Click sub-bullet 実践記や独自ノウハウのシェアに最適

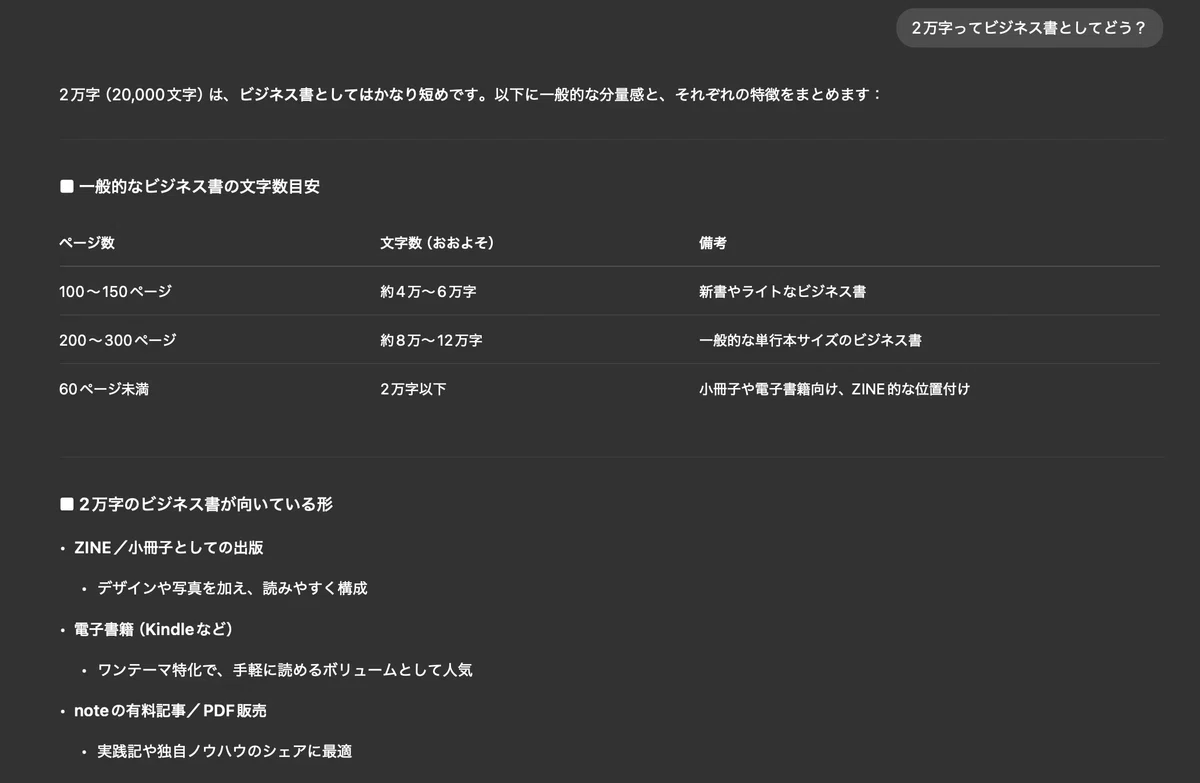(225, 751)
